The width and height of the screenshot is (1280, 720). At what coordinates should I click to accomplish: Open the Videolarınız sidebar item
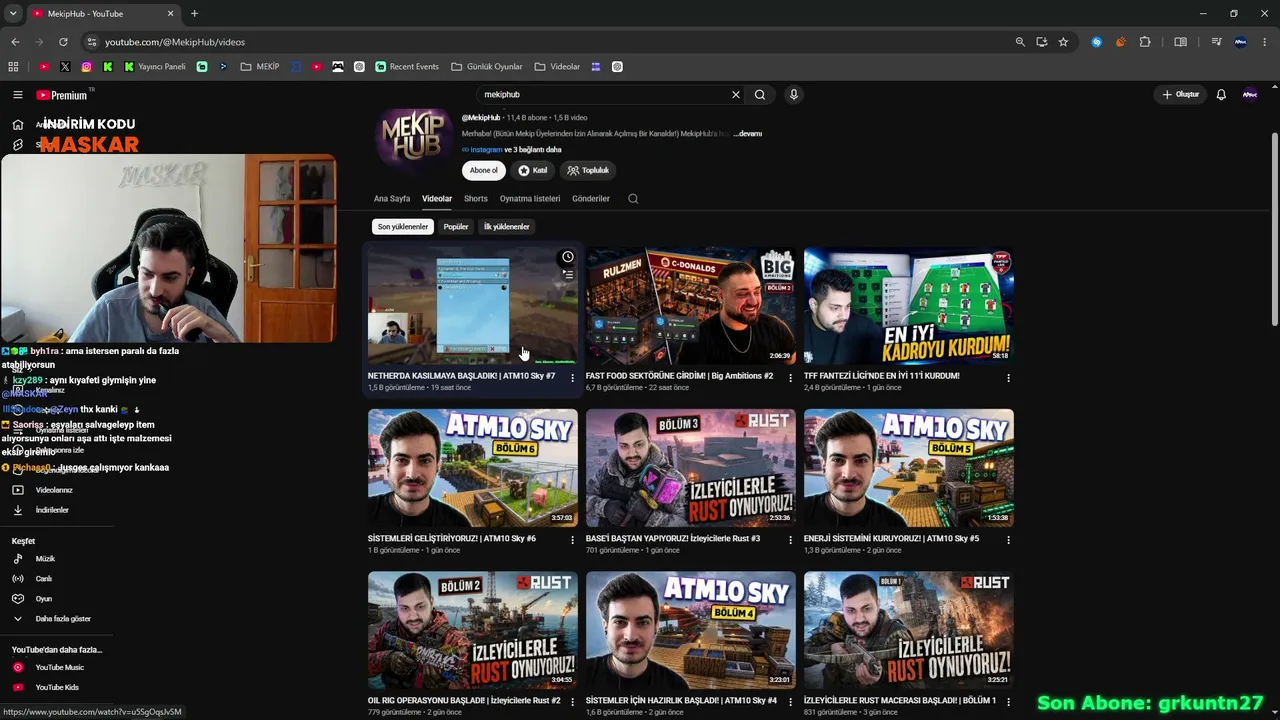56,490
